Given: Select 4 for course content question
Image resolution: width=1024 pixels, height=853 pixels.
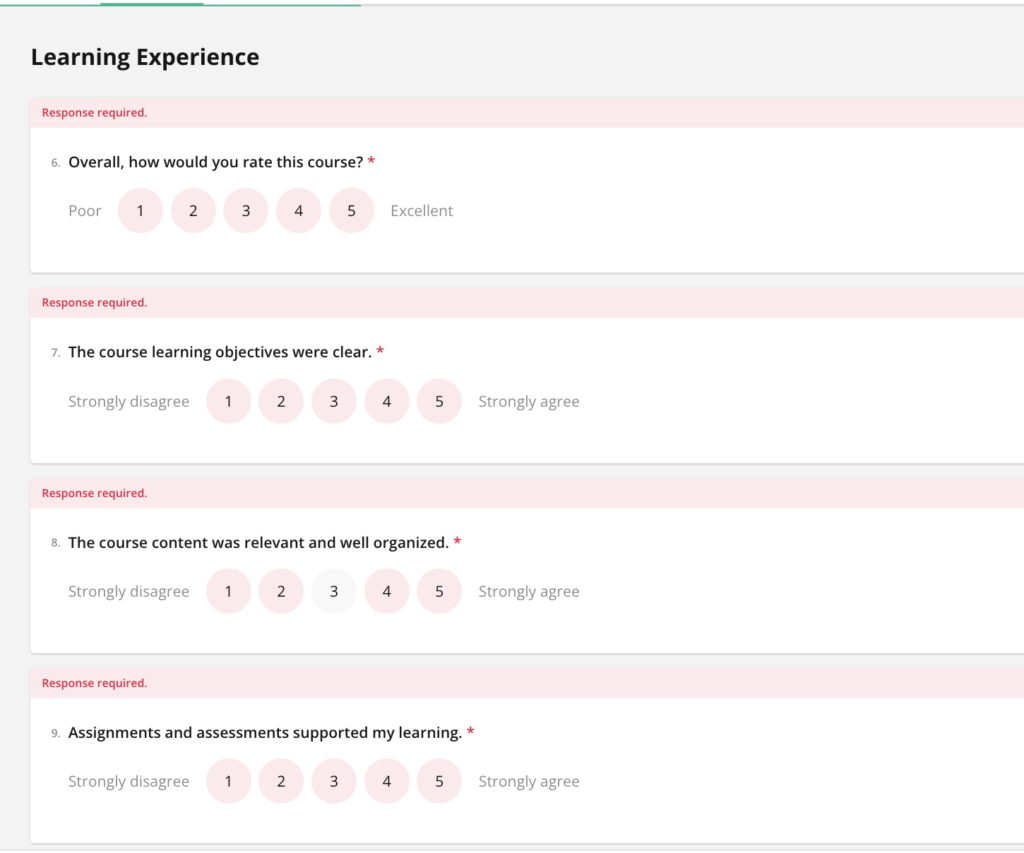Looking at the screenshot, I should pos(386,591).
